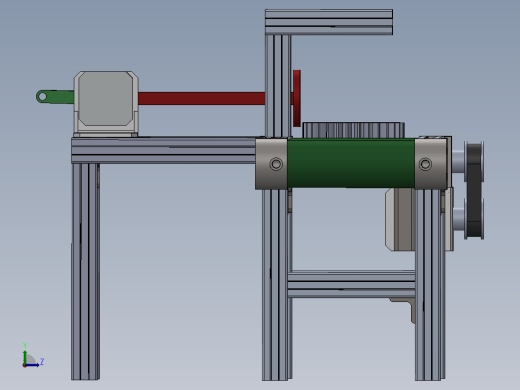Viewport: 520px width, 390px height.
Task: Select the upper belt pulley
Action: (x=473, y=161)
